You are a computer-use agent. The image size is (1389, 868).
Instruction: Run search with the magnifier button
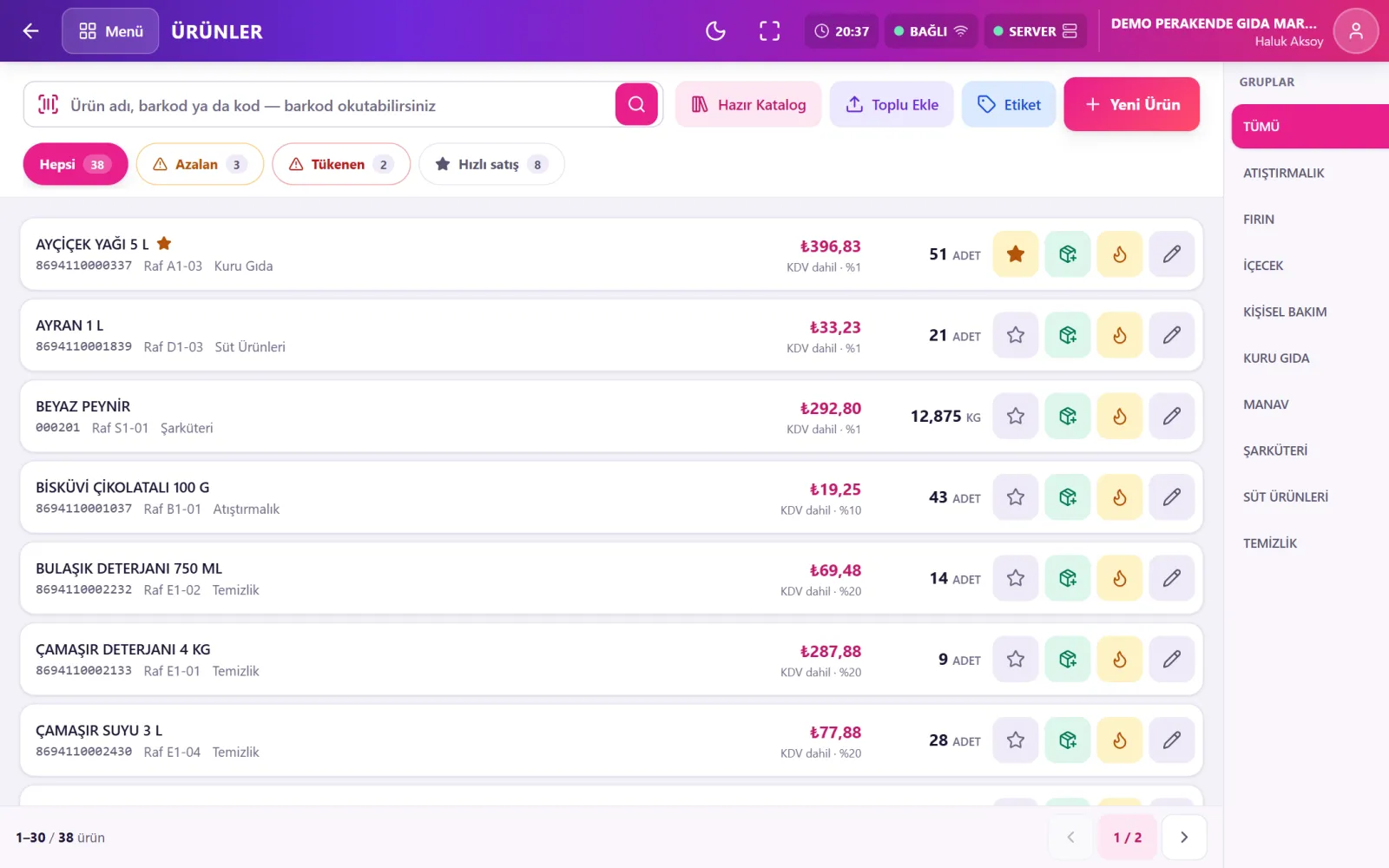[636, 104]
